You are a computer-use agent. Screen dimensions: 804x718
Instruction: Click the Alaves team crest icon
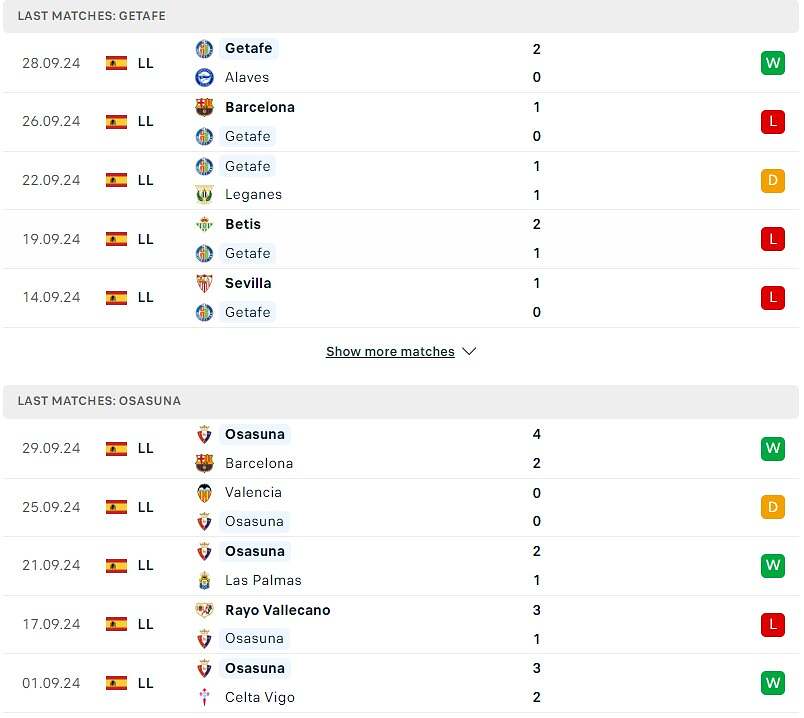pos(204,77)
